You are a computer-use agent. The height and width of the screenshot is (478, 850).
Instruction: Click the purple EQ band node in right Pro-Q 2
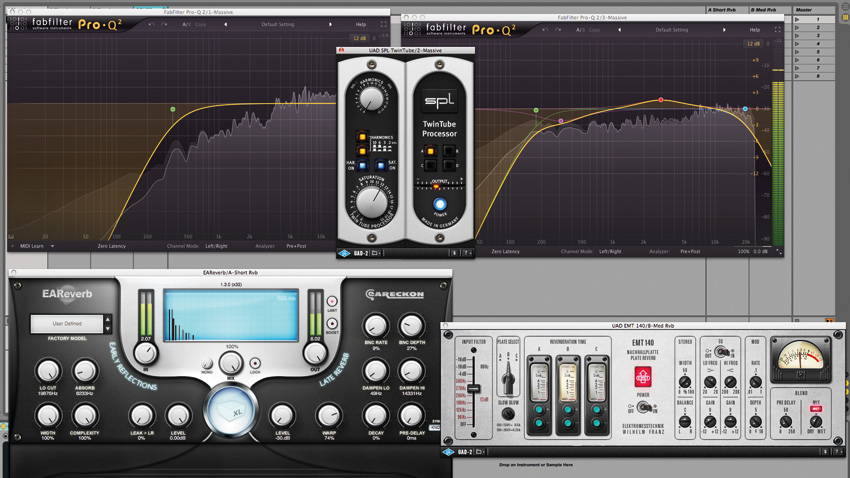(561, 121)
